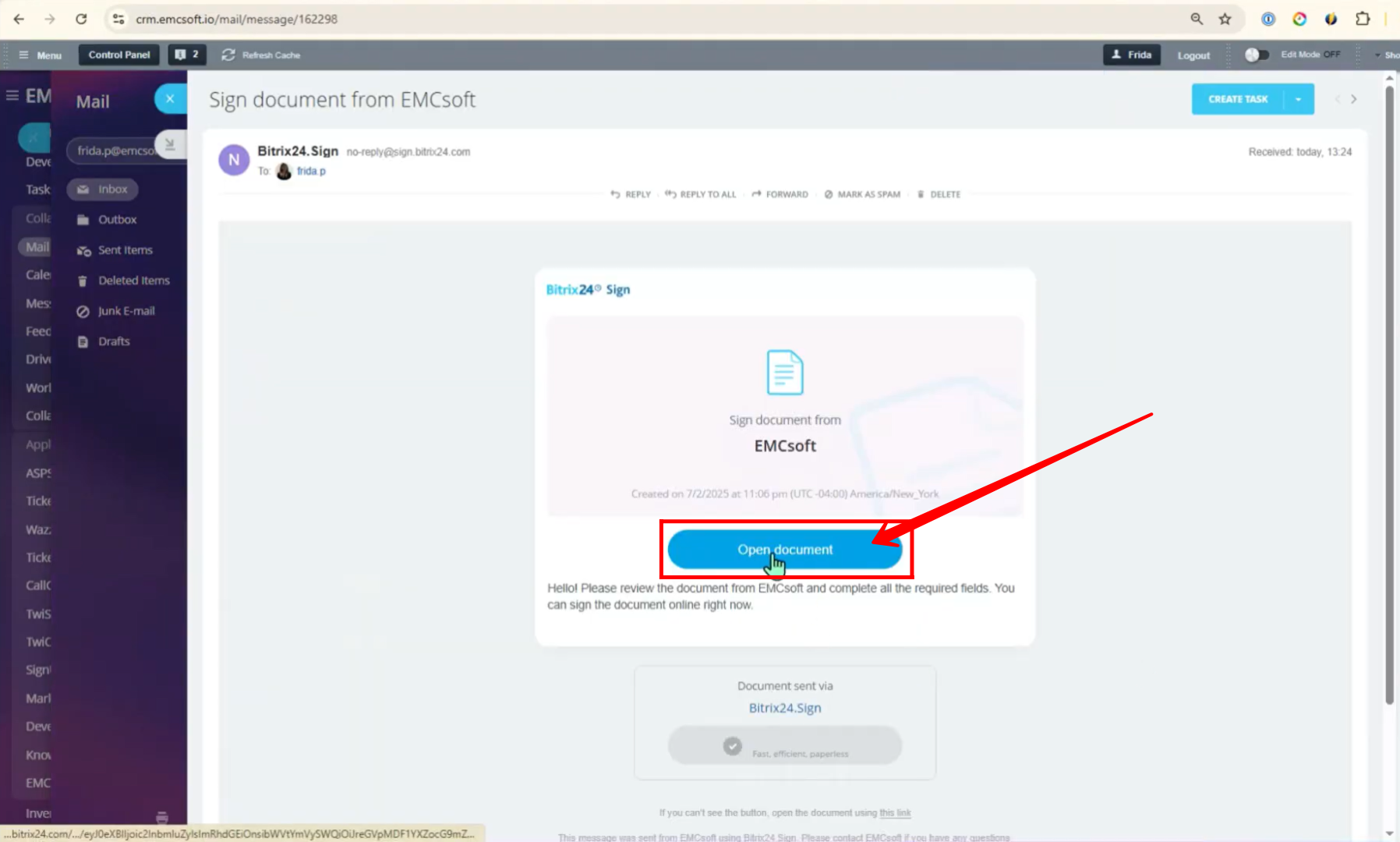
Task: Open Deleted Items folder
Action: point(133,281)
